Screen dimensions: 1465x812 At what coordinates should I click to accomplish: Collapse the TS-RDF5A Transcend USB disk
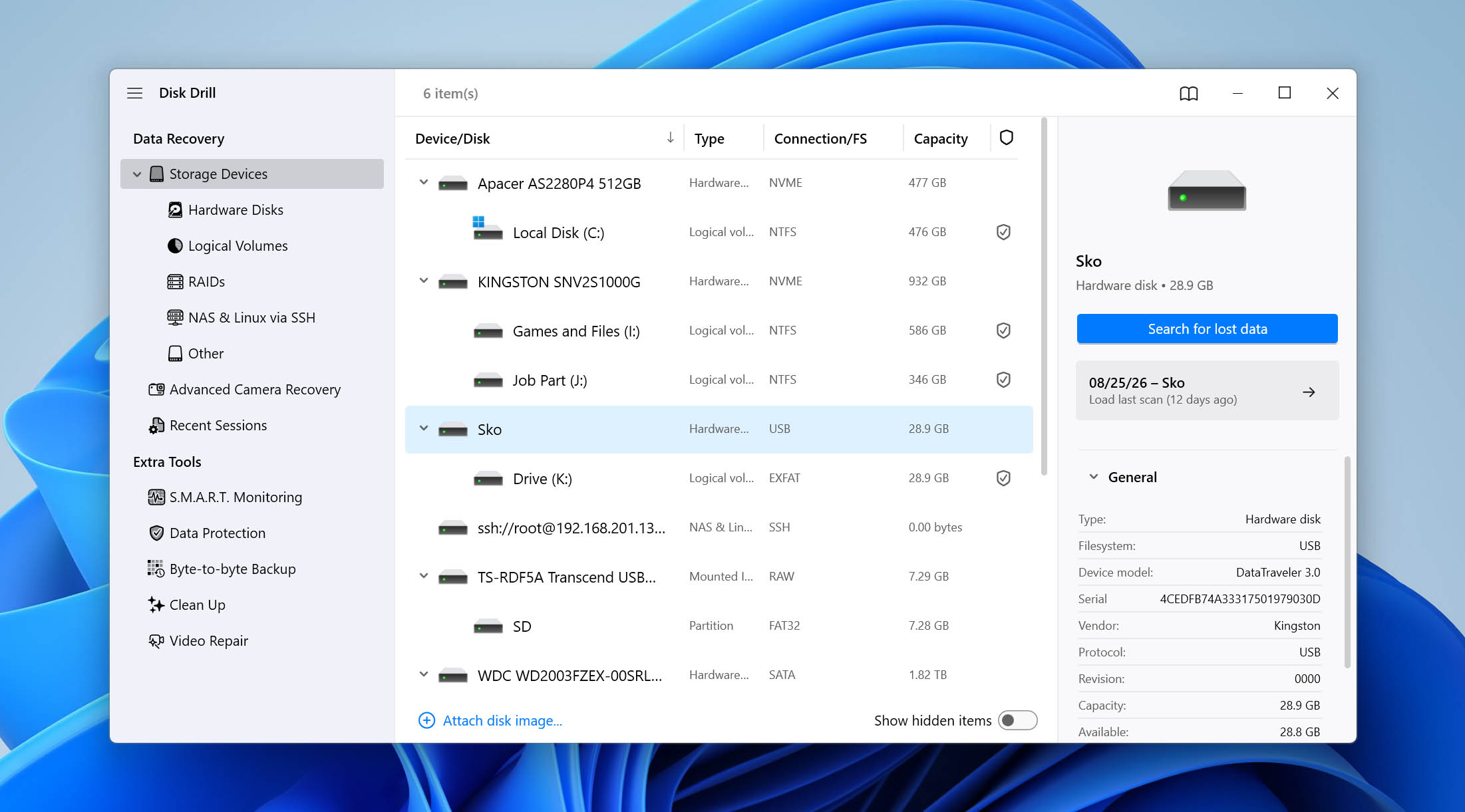424,576
